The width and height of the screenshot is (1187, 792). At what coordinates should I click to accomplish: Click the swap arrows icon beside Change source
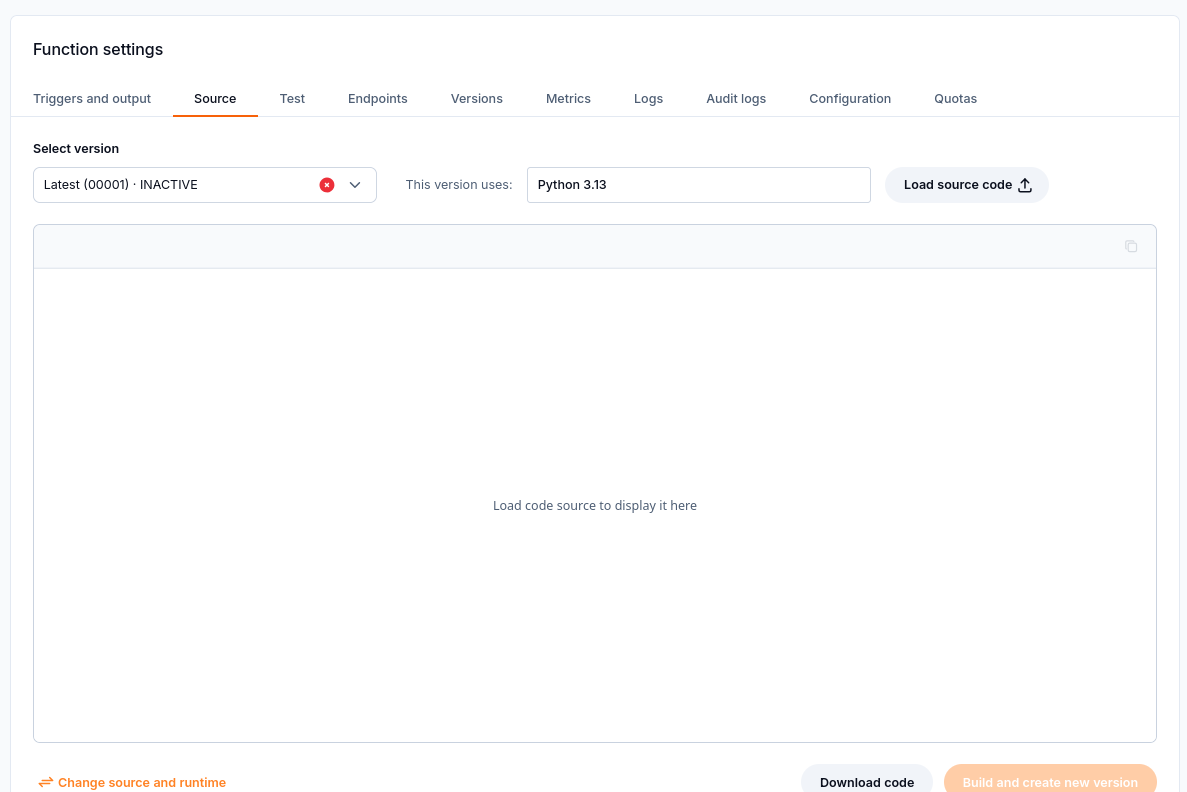[x=45, y=782]
